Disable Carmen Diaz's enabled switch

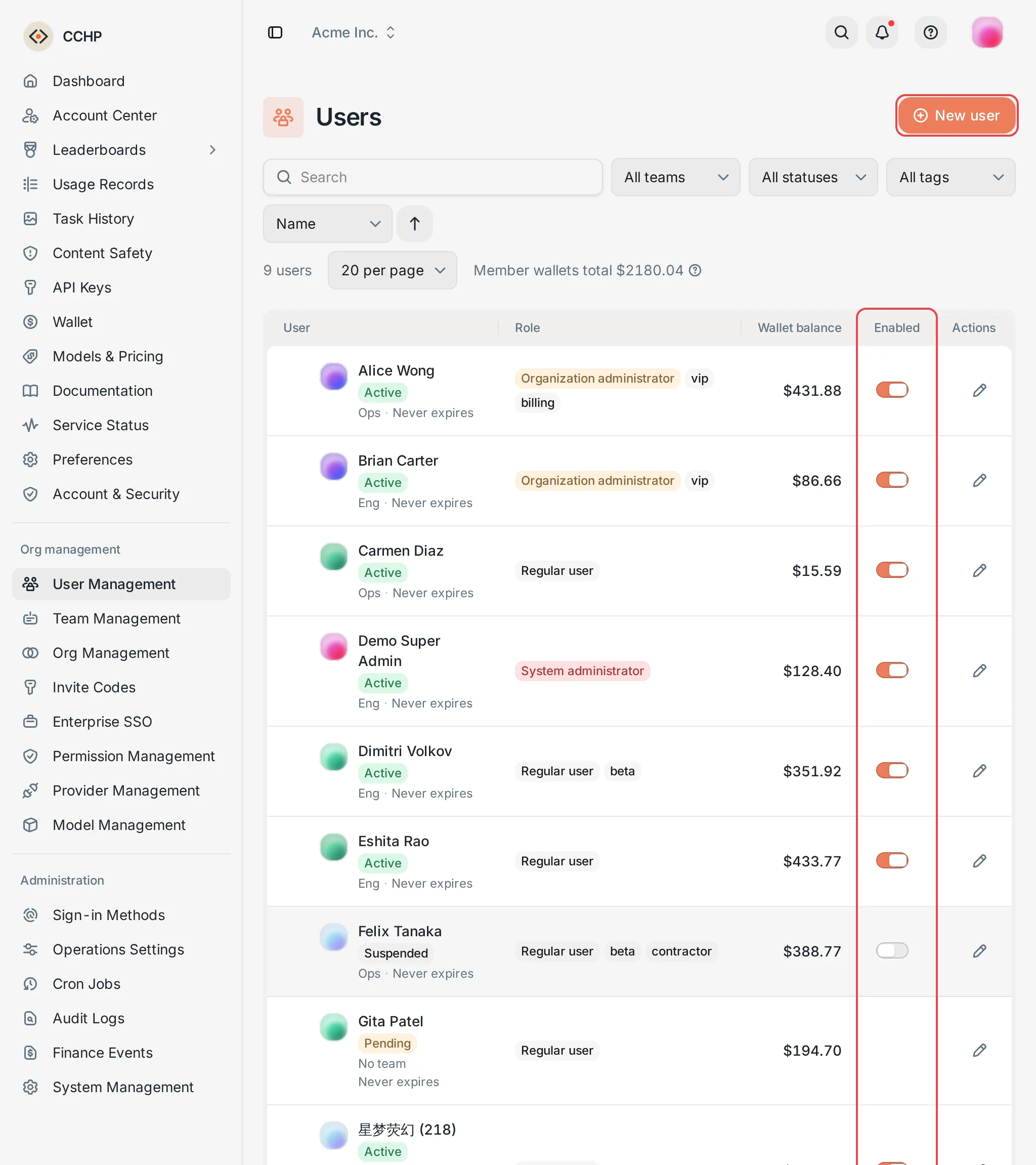892,570
